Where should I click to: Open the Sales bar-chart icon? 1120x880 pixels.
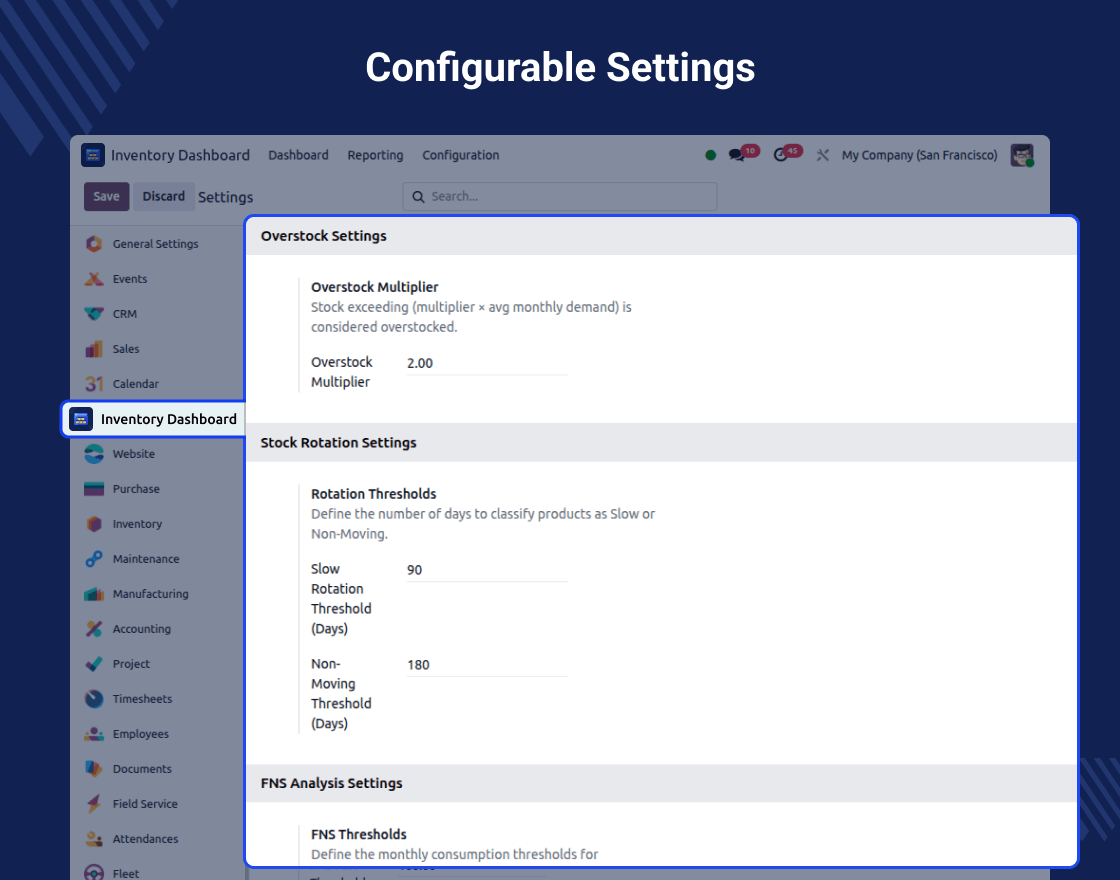[x=94, y=349]
